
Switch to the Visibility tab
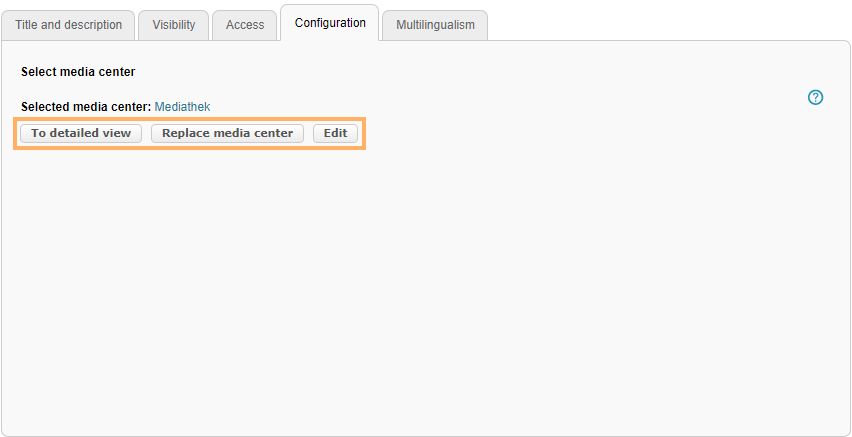[174, 25]
